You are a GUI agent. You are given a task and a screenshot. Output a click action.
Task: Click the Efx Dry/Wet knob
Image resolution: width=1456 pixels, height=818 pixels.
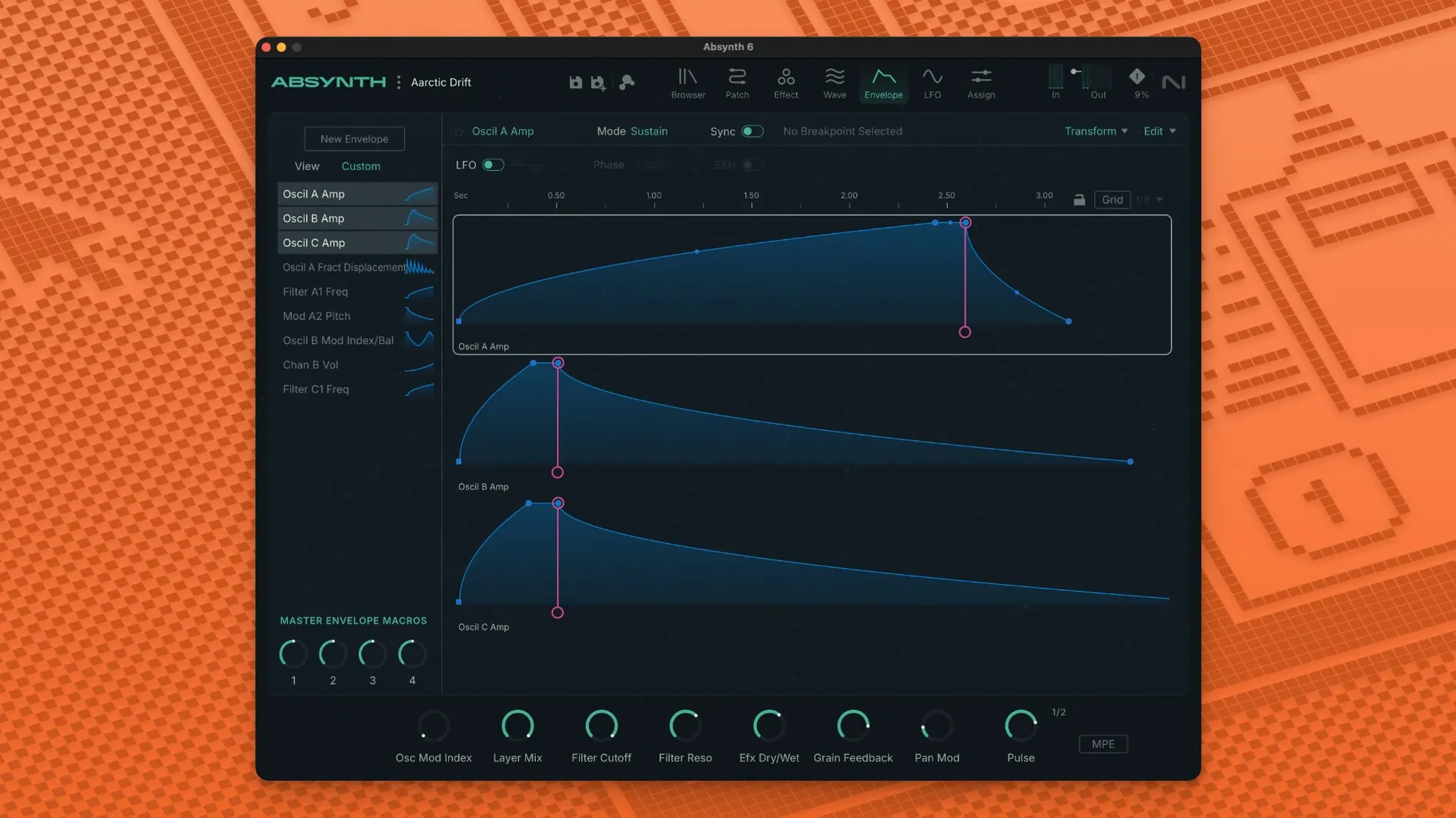point(768,726)
